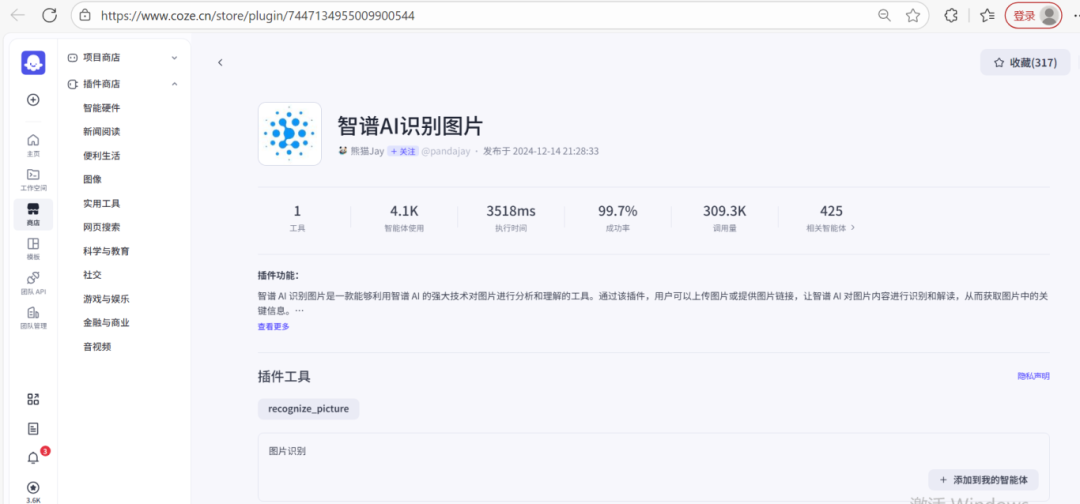The image size is (1080, 504).
Task: Click the plus create icon in sidebar
Action: click(x=33, y=100)
